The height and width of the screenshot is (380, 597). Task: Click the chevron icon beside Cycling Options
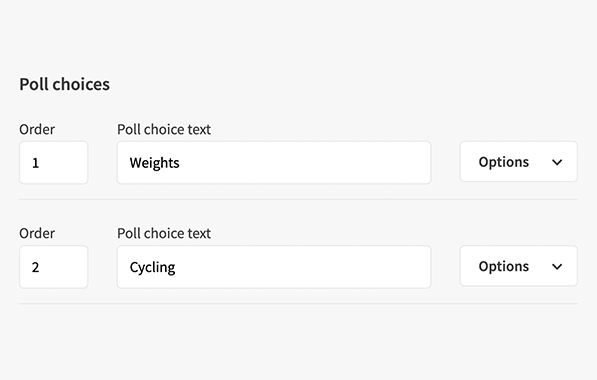[x=557, y=267]
